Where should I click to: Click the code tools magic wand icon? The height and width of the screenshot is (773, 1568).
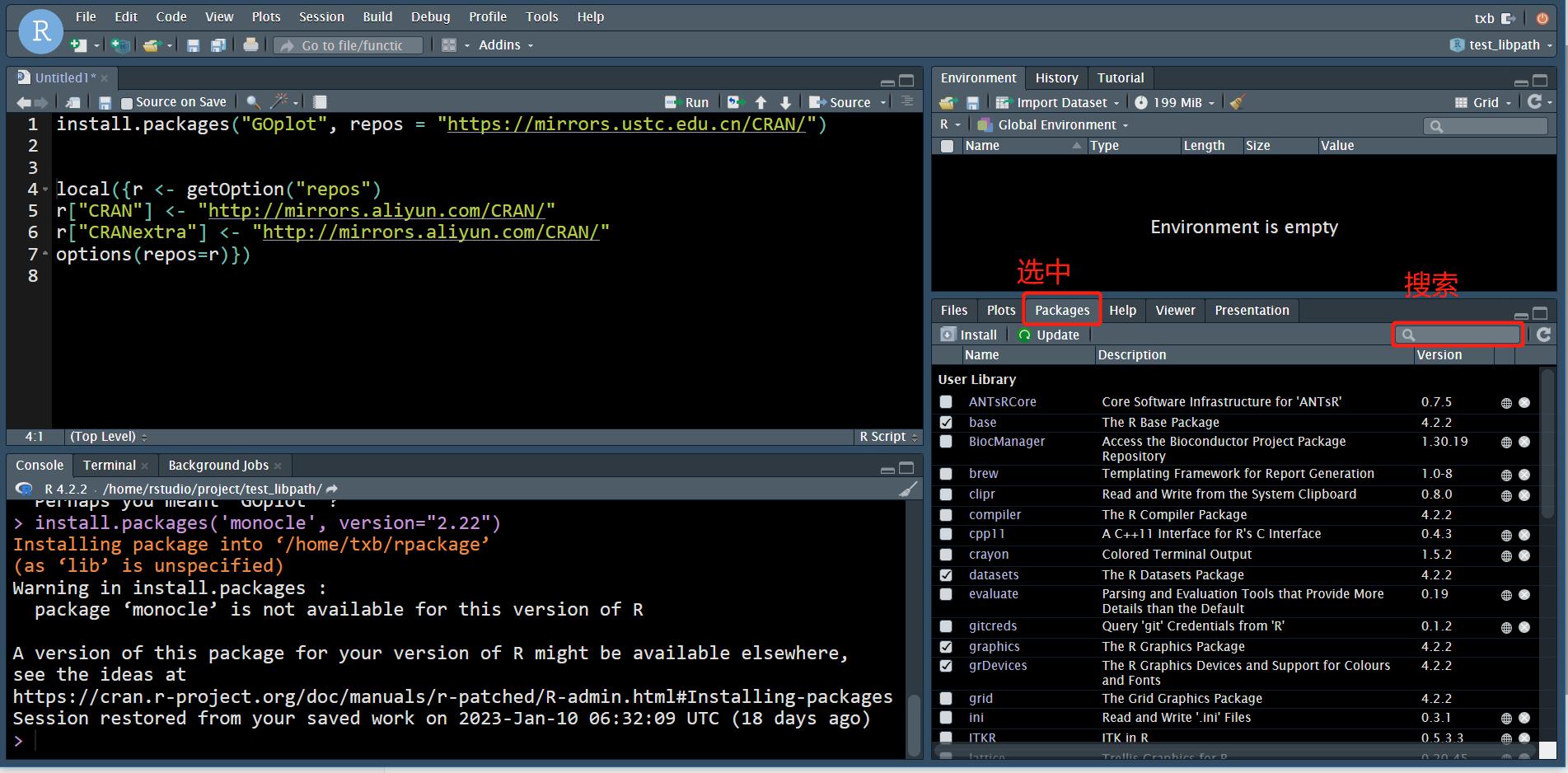coord(279,102)
